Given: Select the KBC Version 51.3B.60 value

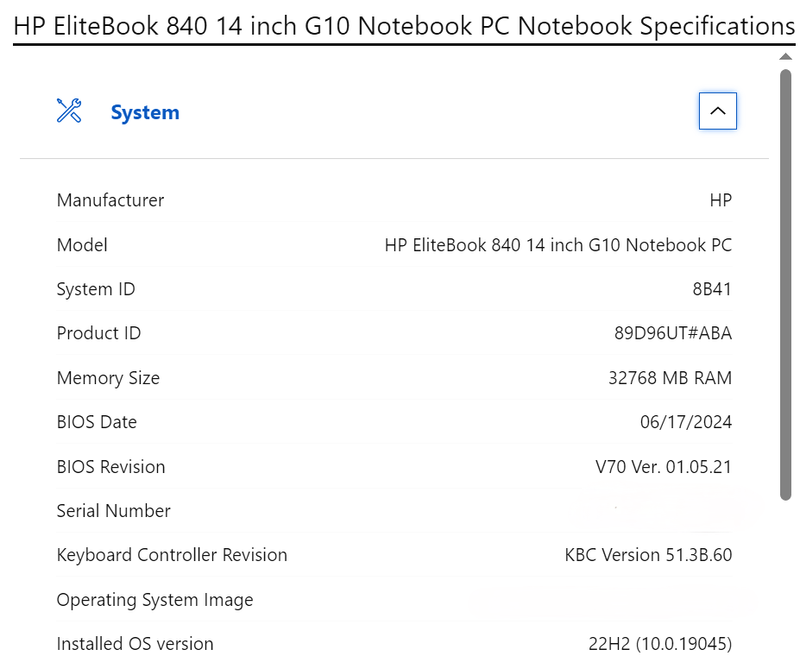Looking at the screenshot, I should coord(648,555).
